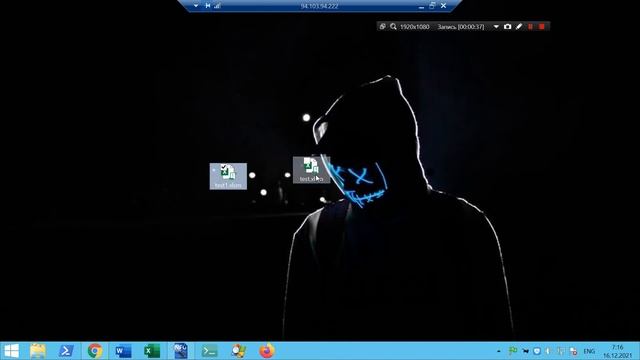Screen dimensions: 640x360
Task: Stop the recording with the red square
Action: [x=542, y=27]
